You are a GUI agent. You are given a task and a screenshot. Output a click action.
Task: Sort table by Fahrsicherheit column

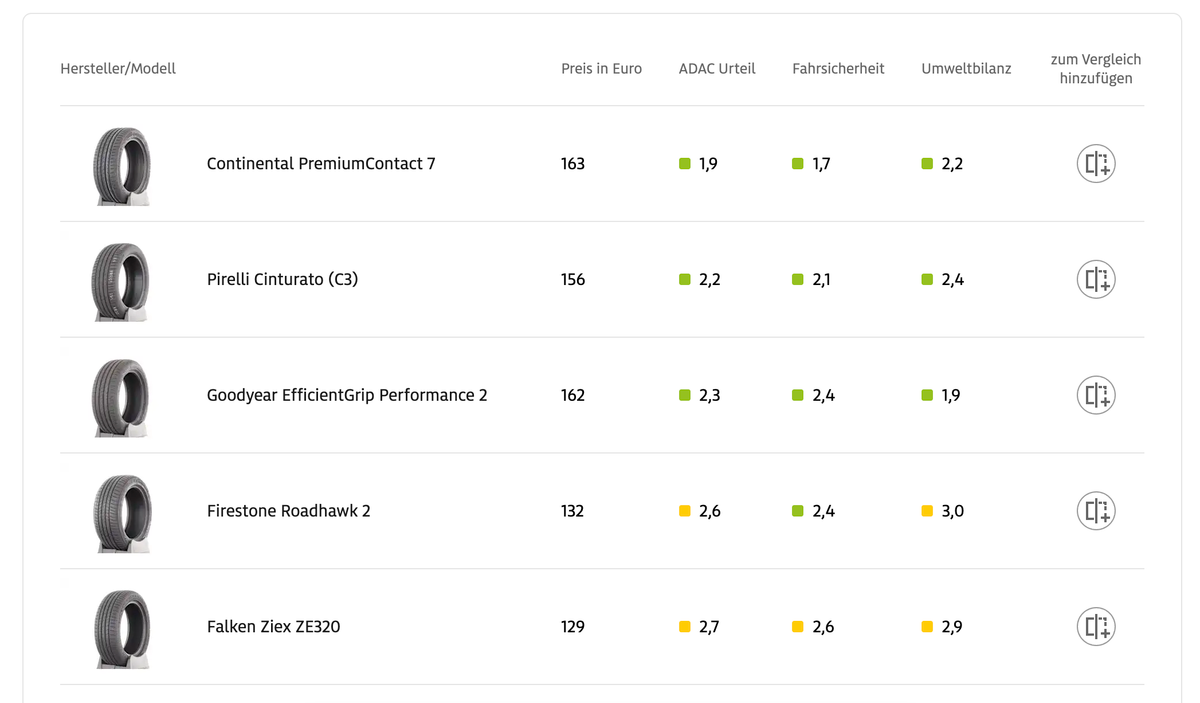(x=838, y=69)
